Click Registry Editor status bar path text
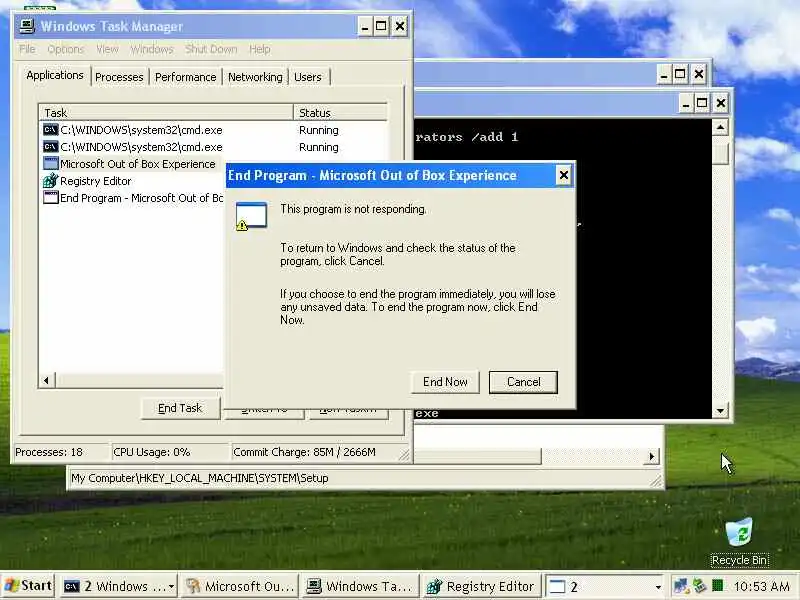800x600 pixels. tap(199, 478)
